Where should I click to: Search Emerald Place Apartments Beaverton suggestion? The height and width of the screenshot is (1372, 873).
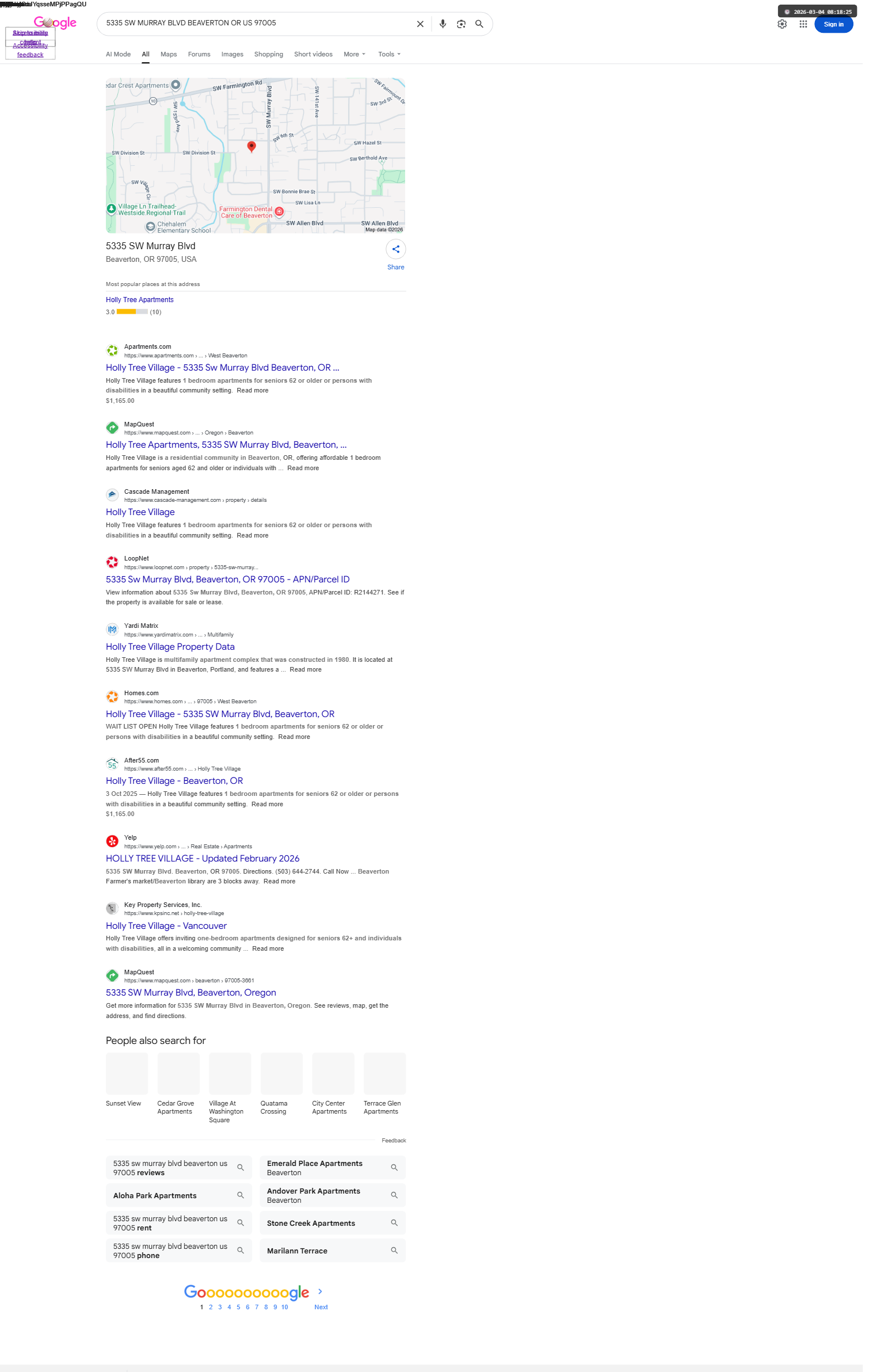pos(333,1168)
